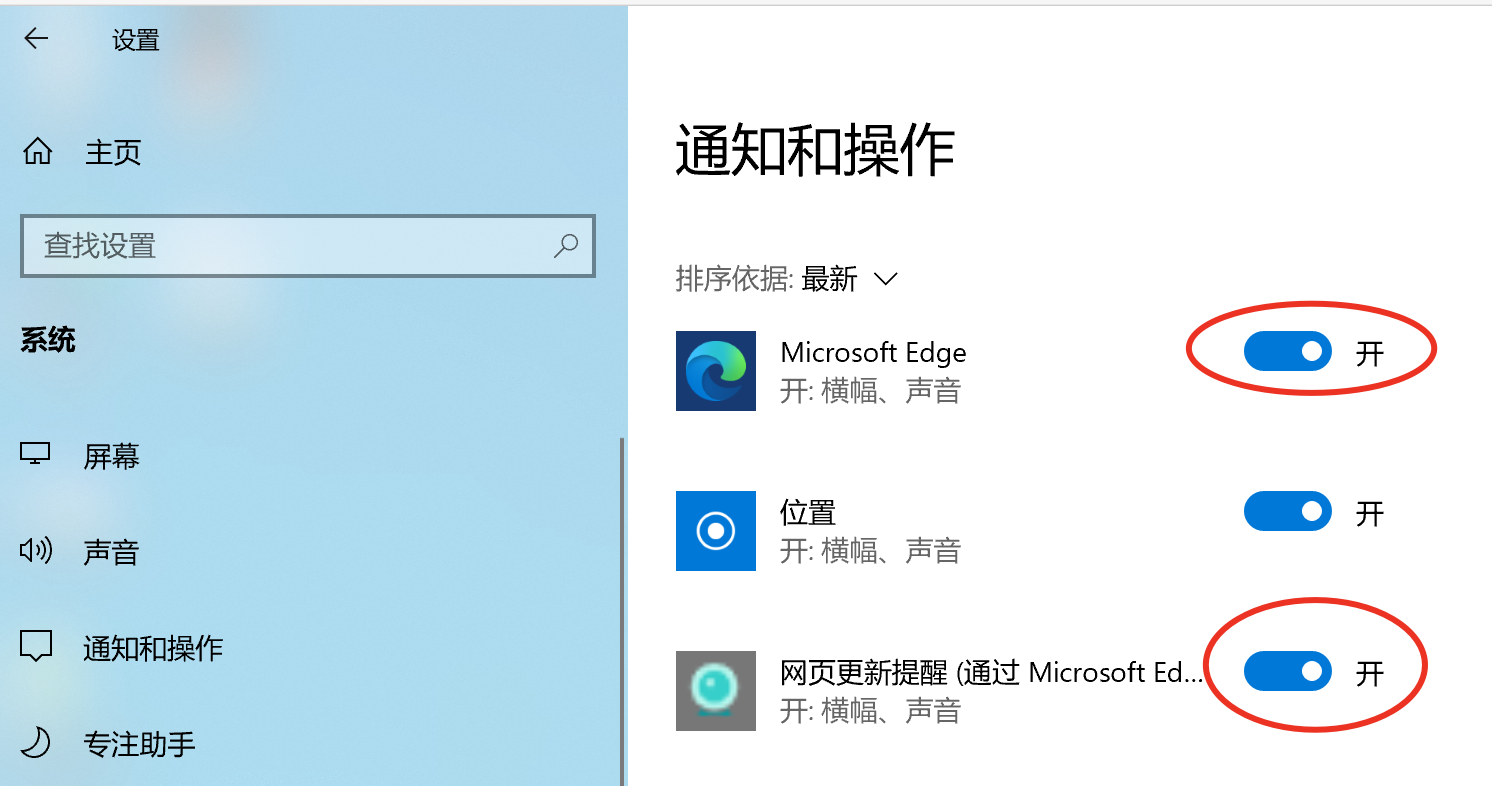Turn off Microsoft Edge notifications toggle
Image resolution: width=1492 pixels, height=786 pixels.
click(x=1288, y=351)
